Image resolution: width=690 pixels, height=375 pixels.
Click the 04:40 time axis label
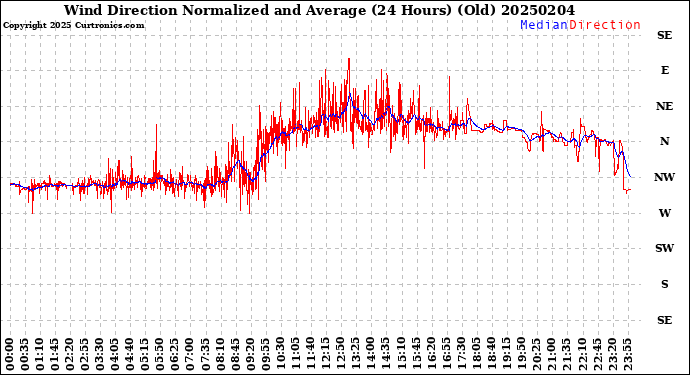click(129, 355)
